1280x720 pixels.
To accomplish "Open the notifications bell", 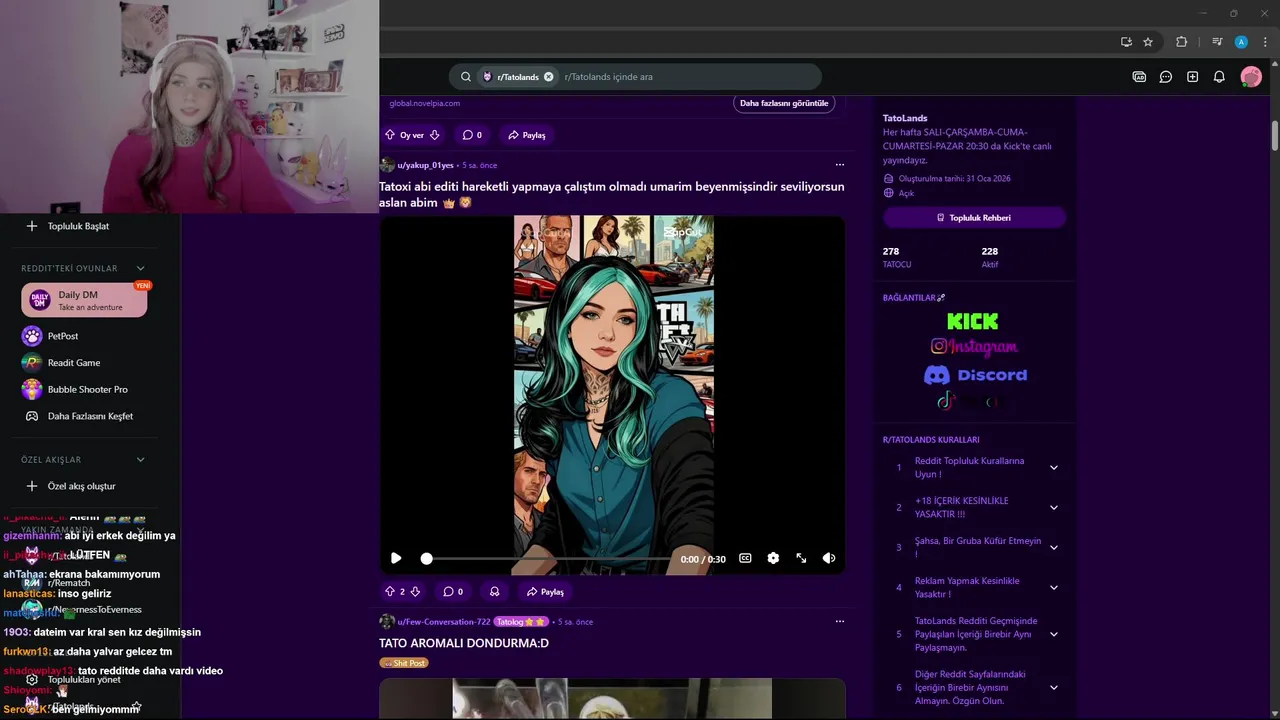I will [1219, 77].
